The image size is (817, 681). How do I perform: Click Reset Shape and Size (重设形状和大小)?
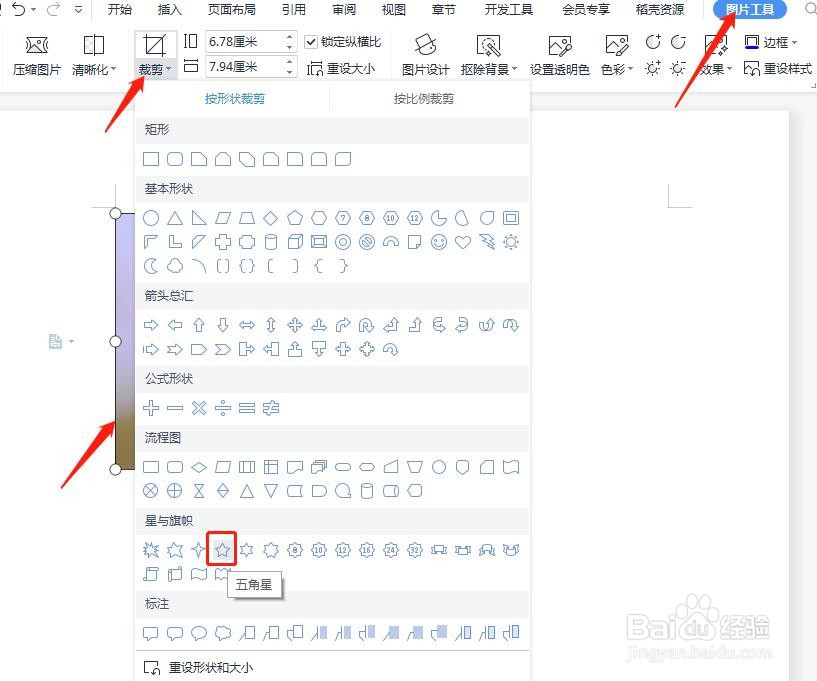198,667
